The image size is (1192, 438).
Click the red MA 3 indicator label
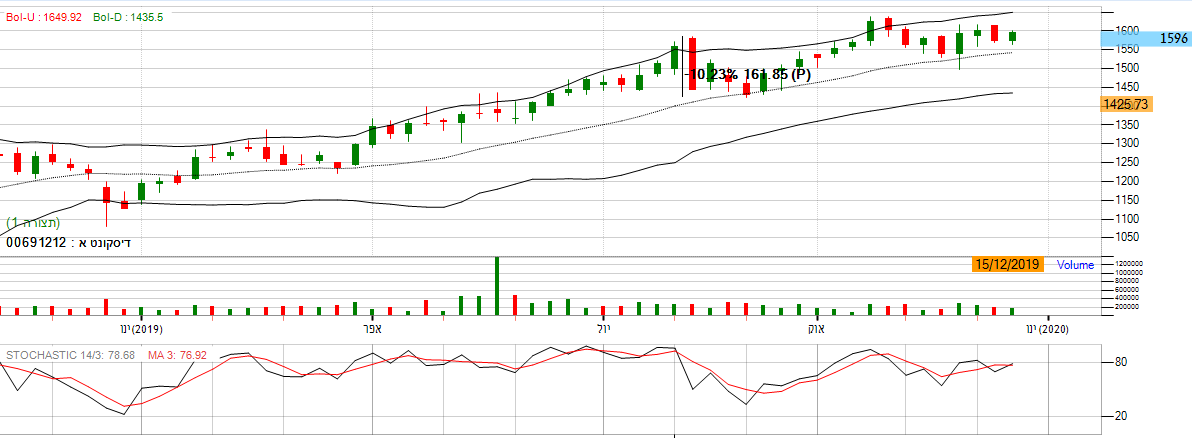177,355
